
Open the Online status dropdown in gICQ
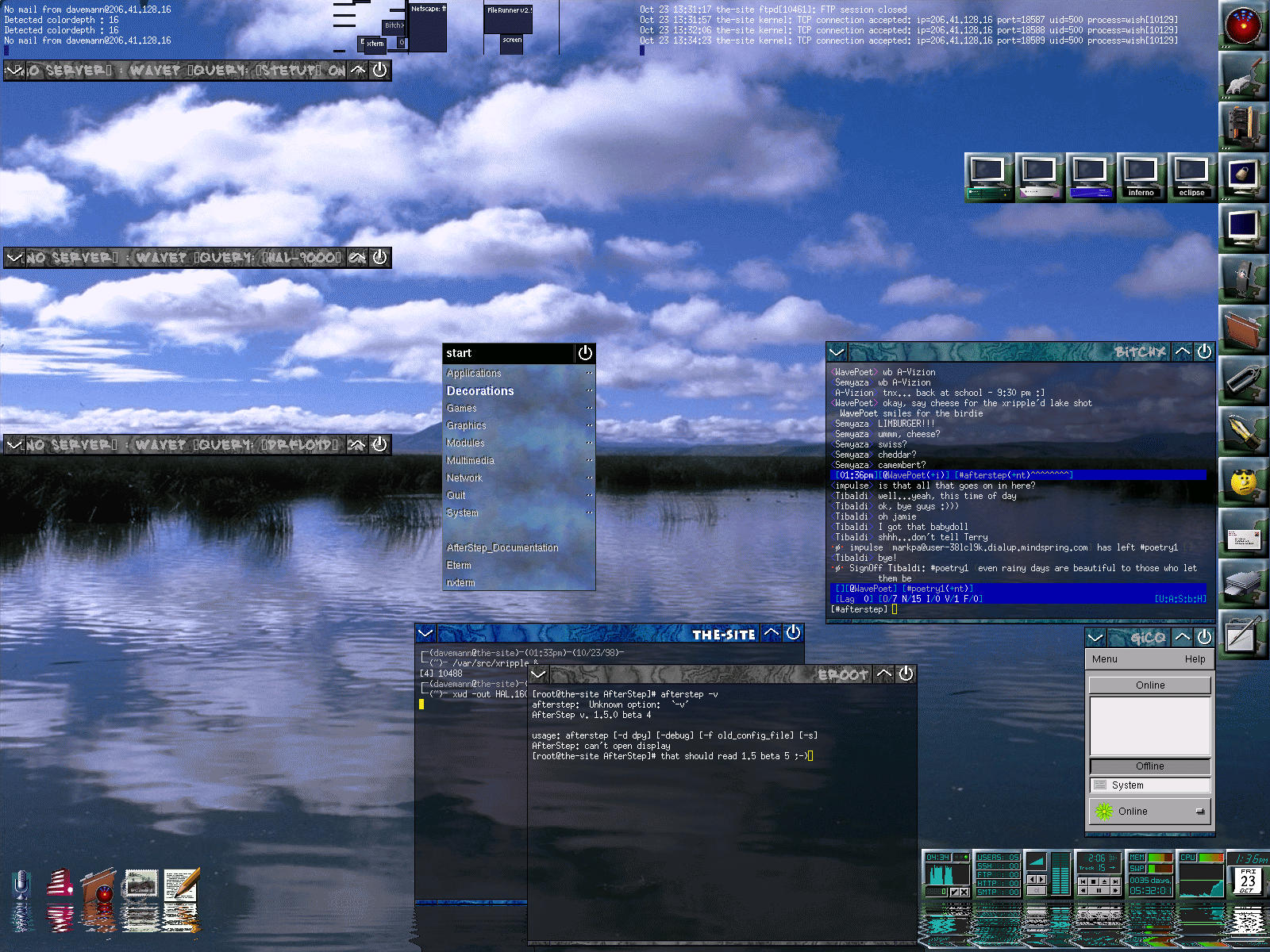[1150, 811]
